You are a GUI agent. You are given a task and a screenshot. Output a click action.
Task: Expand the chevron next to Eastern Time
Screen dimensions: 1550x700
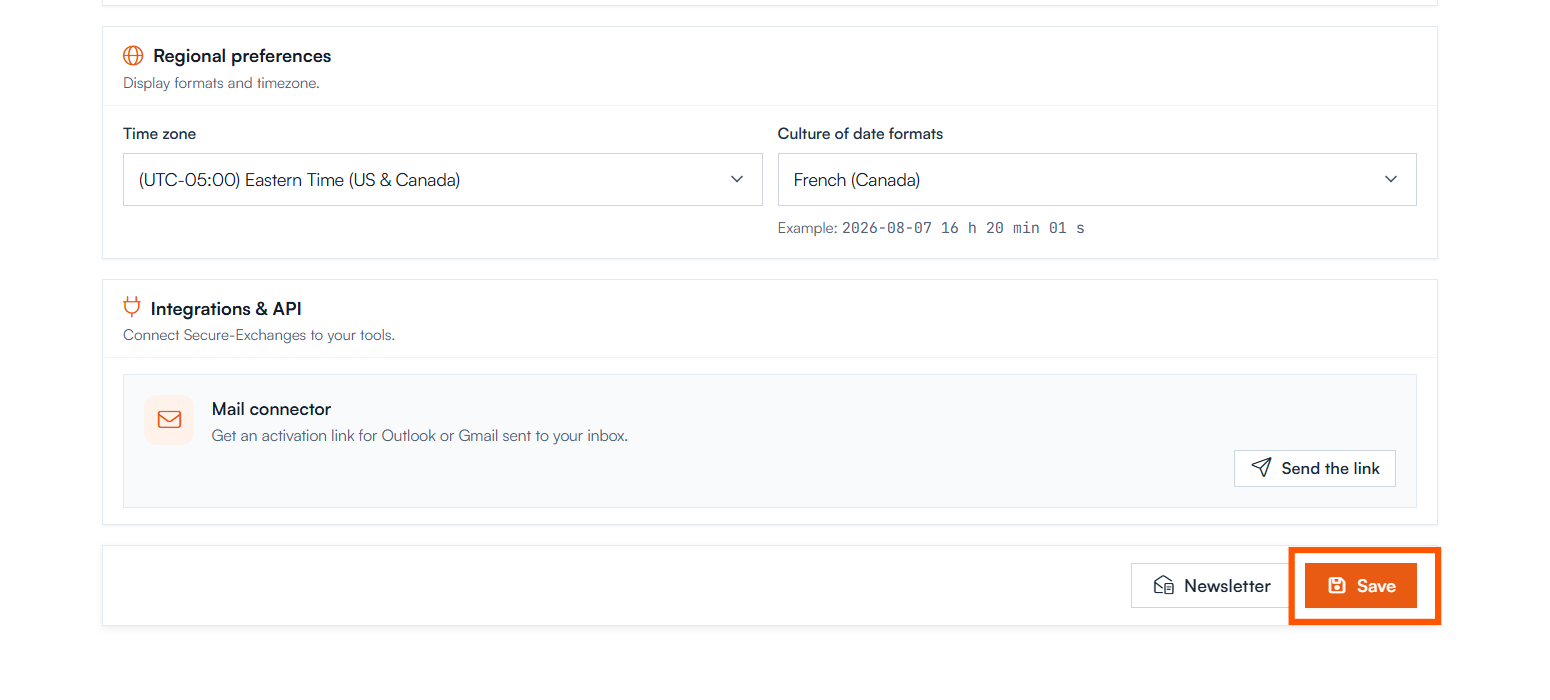tap(737, 180)
